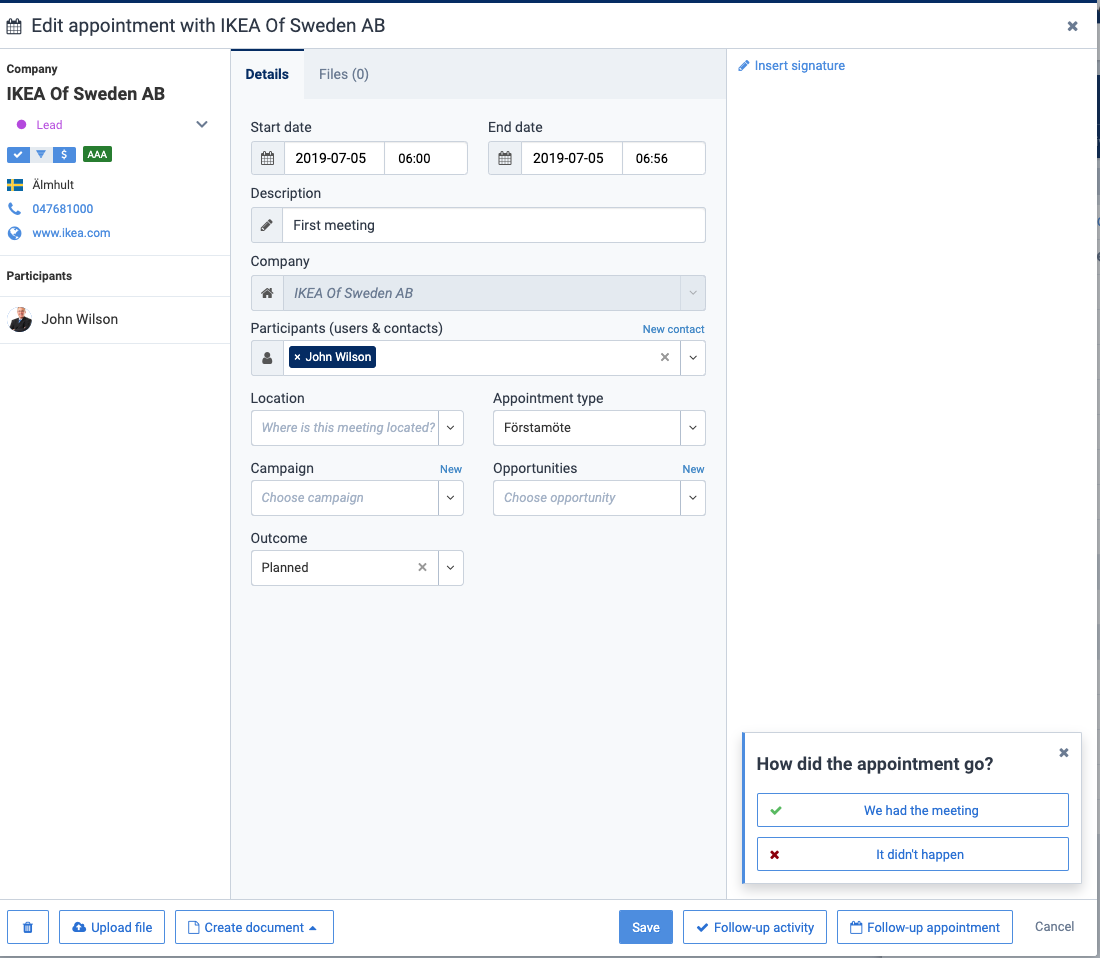Click the Älmhult location text
Viewport: 1100px width, 958px height.
[53, 185]
